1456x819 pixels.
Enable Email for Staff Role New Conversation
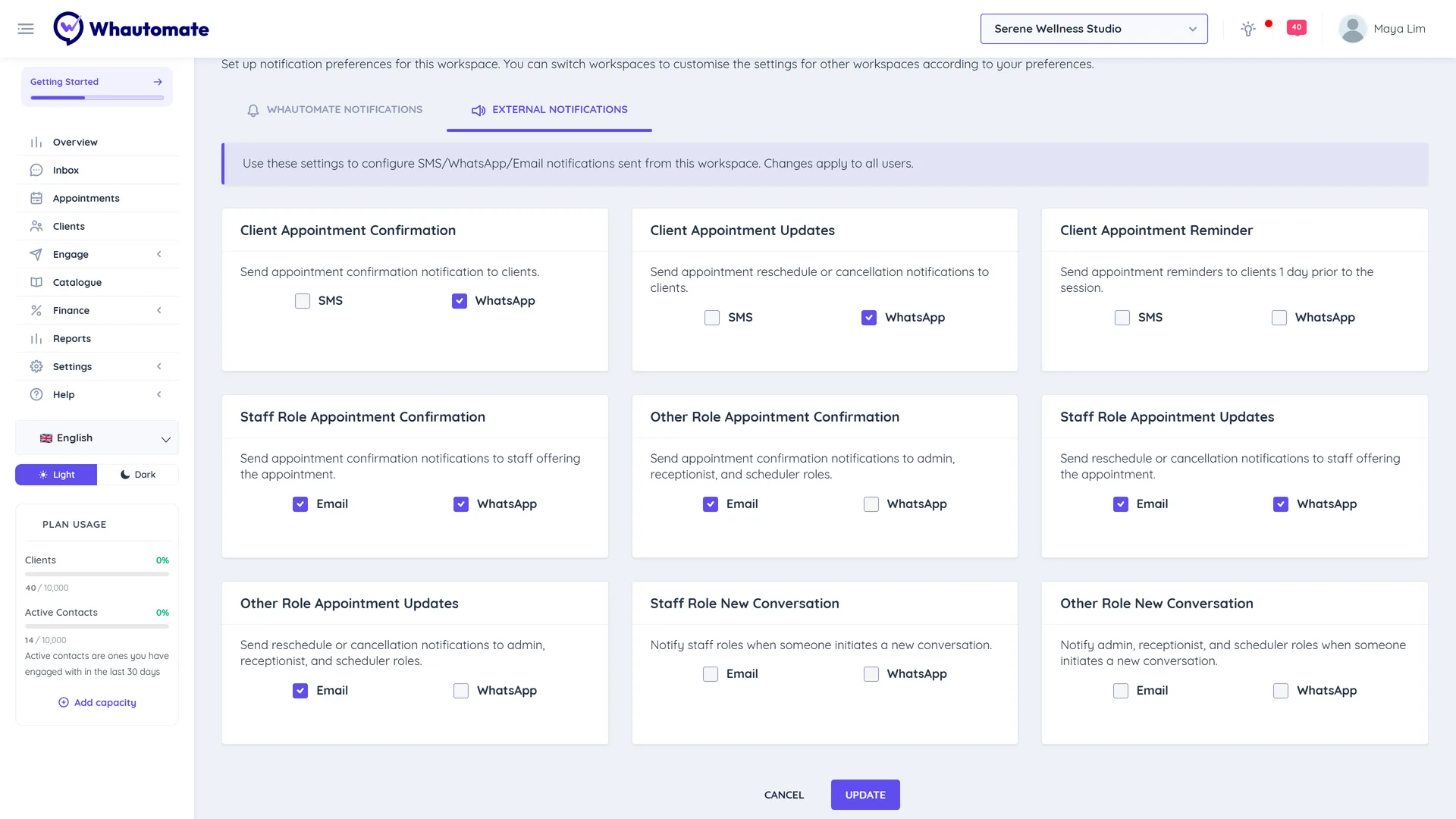(711, 674)
